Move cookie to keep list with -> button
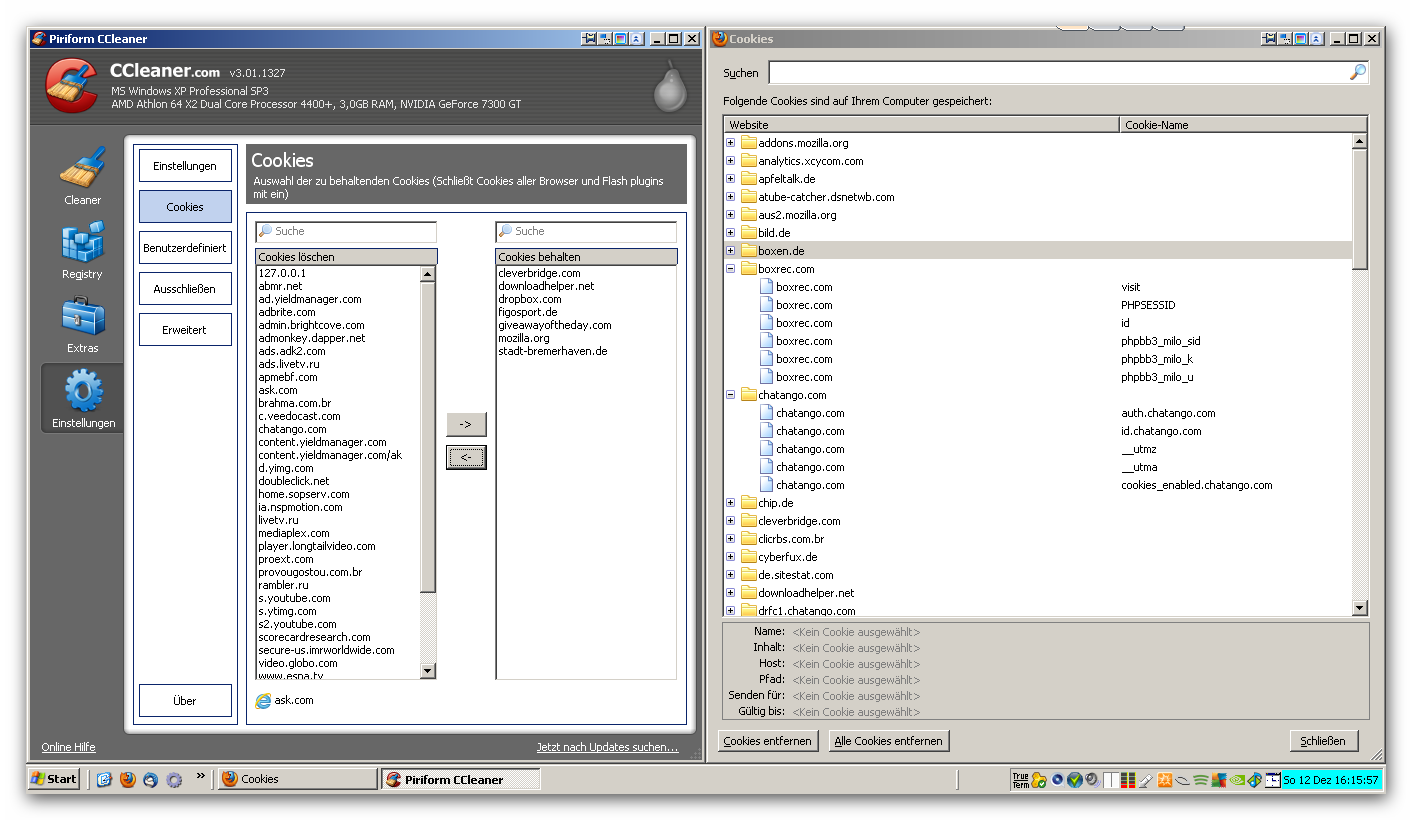Screen dimensions: 1412x820 [466, 424]
